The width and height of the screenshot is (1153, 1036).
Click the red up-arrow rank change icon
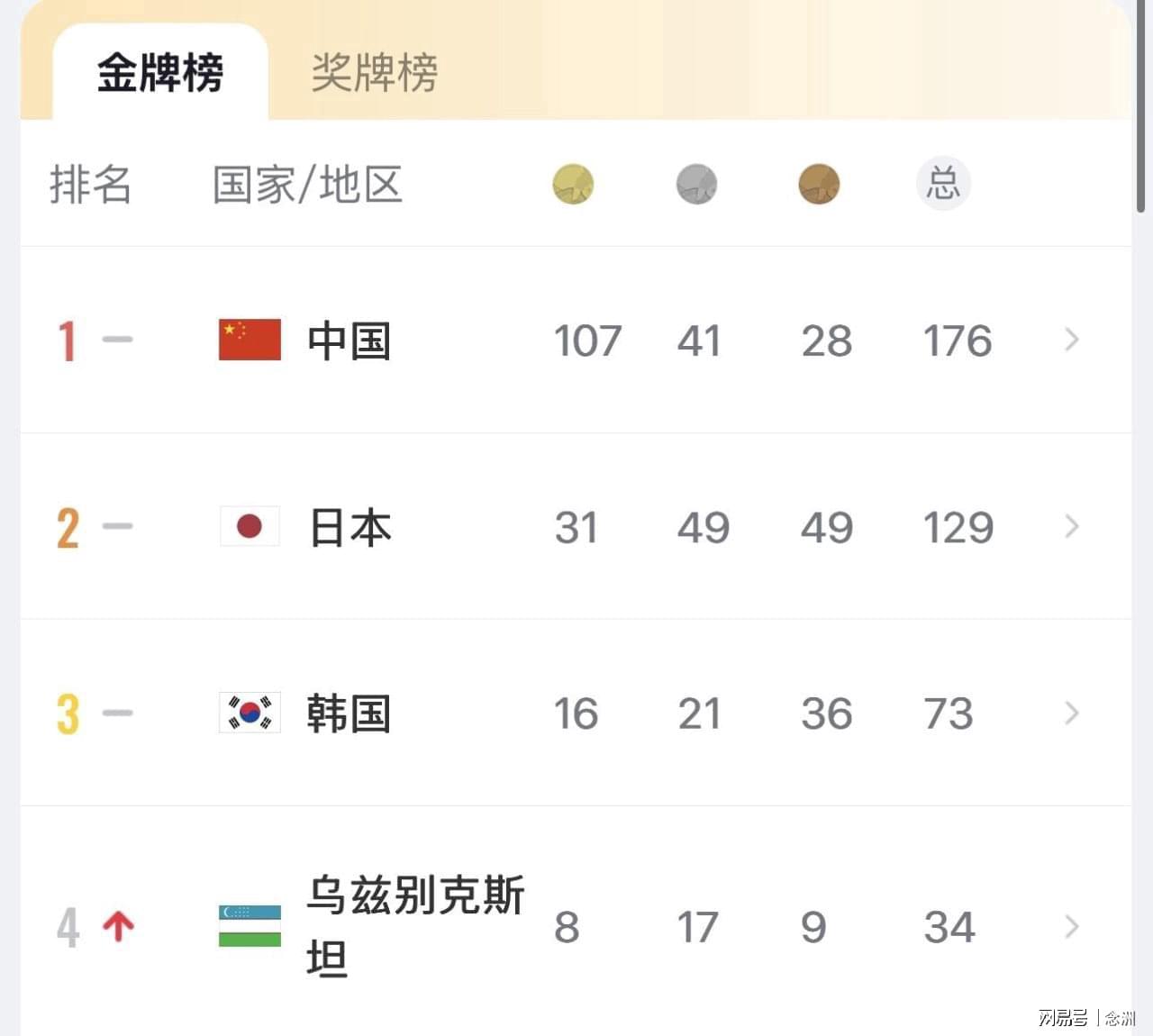(118, 926)
